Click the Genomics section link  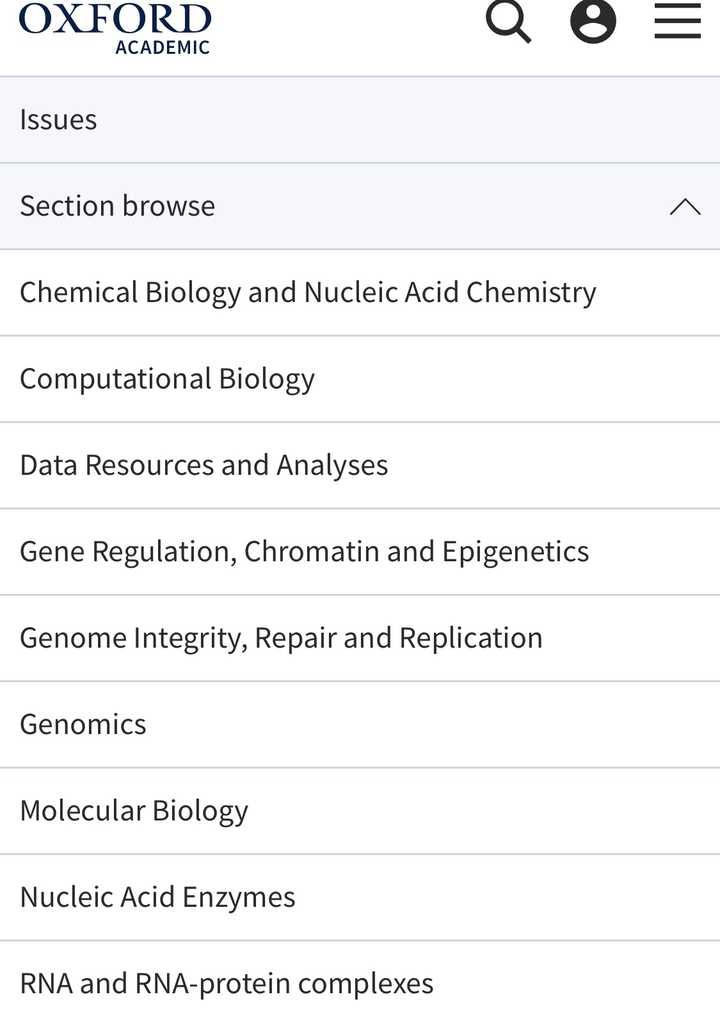(x=82, y=724)
